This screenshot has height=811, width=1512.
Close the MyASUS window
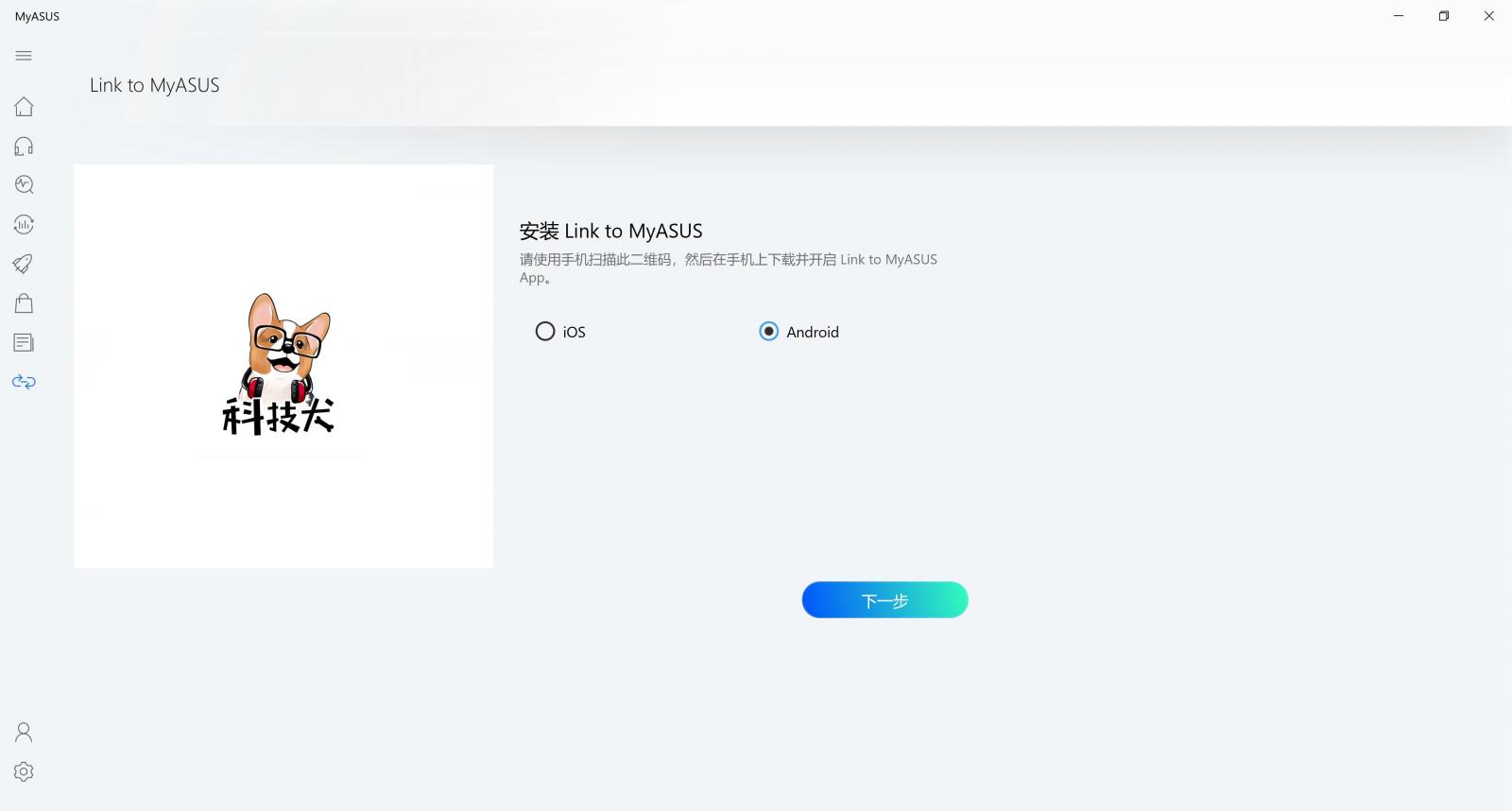tap(1489, 16)
